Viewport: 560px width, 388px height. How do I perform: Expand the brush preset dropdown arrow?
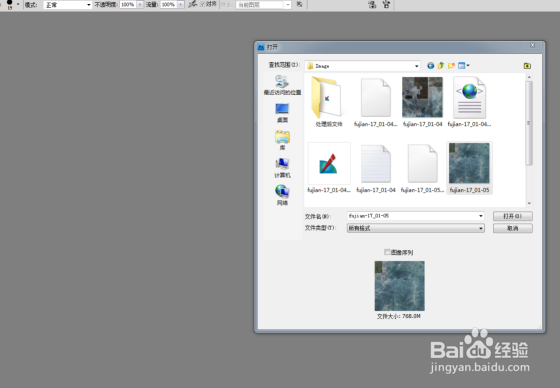[18, 4]
